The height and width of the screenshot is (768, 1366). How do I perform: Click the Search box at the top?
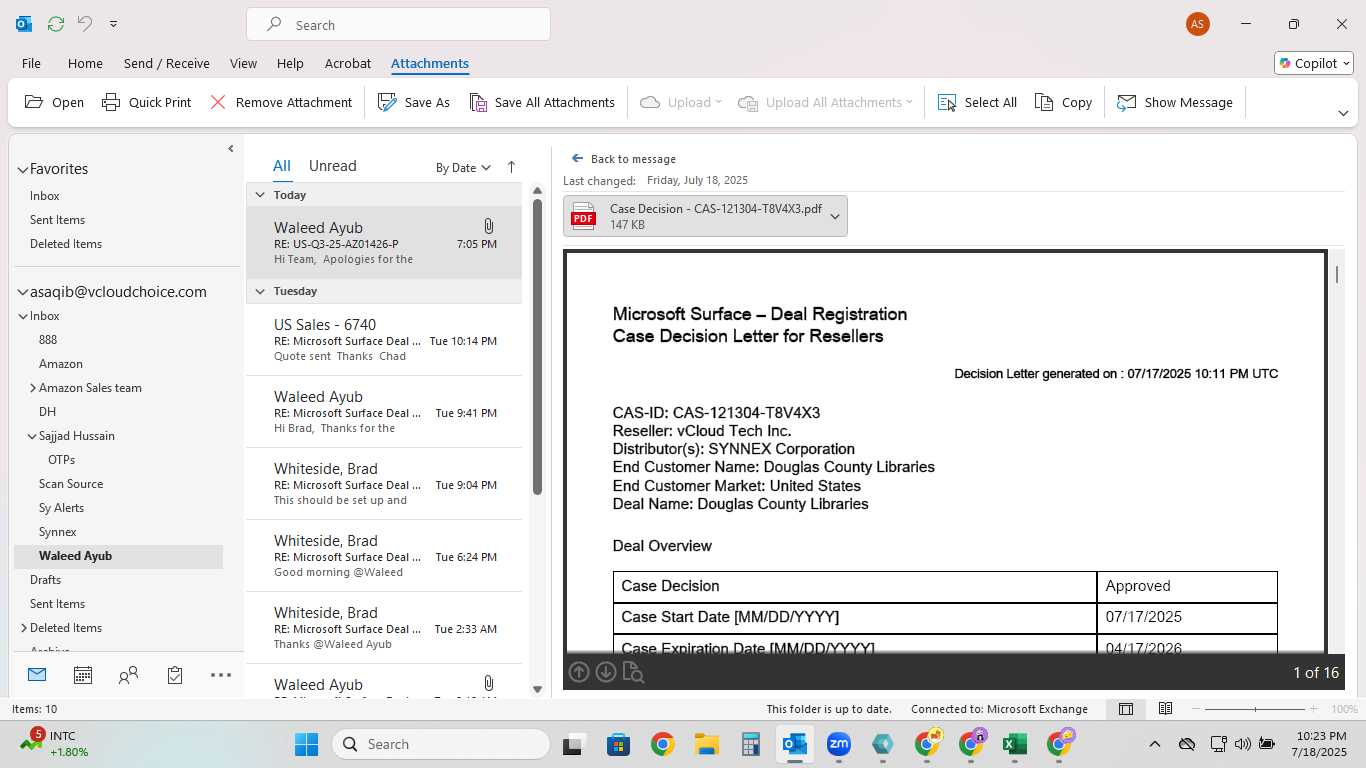coord(398,25)
